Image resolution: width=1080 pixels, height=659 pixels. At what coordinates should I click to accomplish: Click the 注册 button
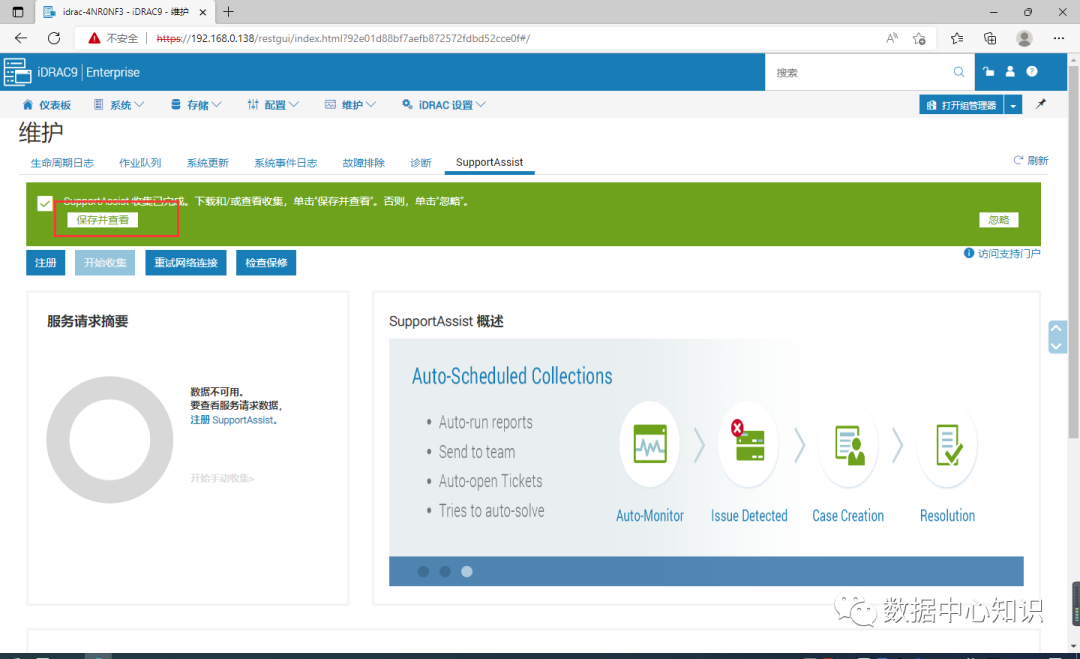point(45,262)
